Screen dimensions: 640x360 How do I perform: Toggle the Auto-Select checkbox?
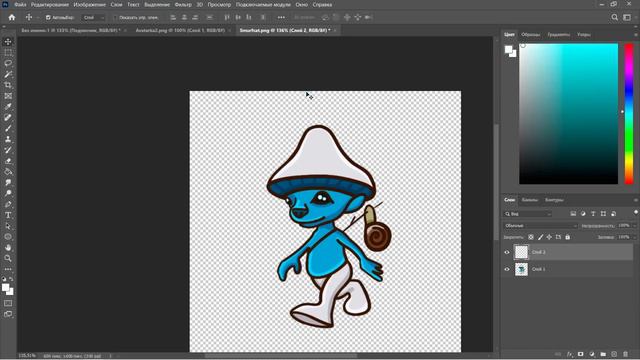pyautogui.click(x=48, y=18)
